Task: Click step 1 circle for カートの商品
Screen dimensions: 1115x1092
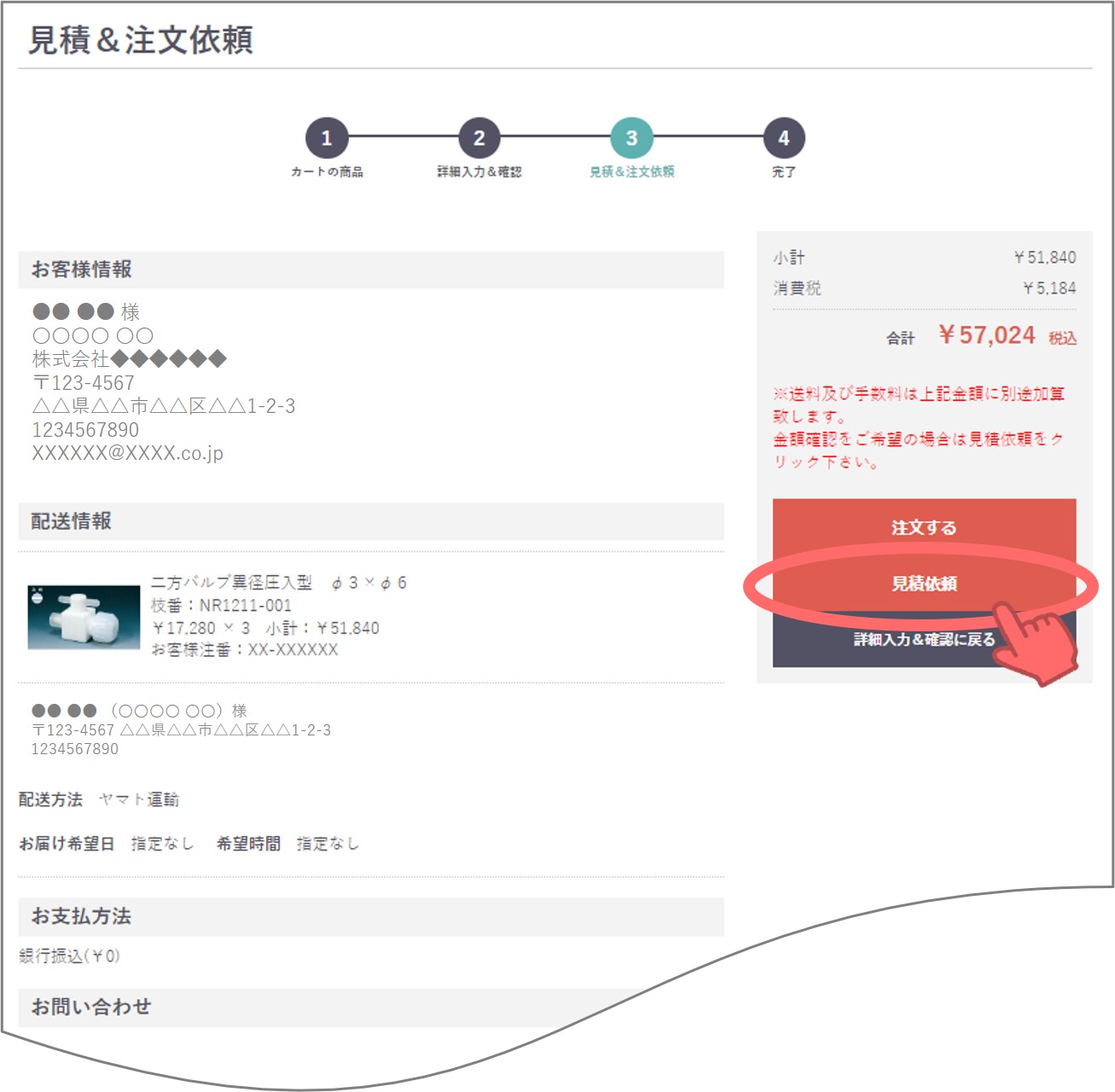Action: click(x=327, y=138)
